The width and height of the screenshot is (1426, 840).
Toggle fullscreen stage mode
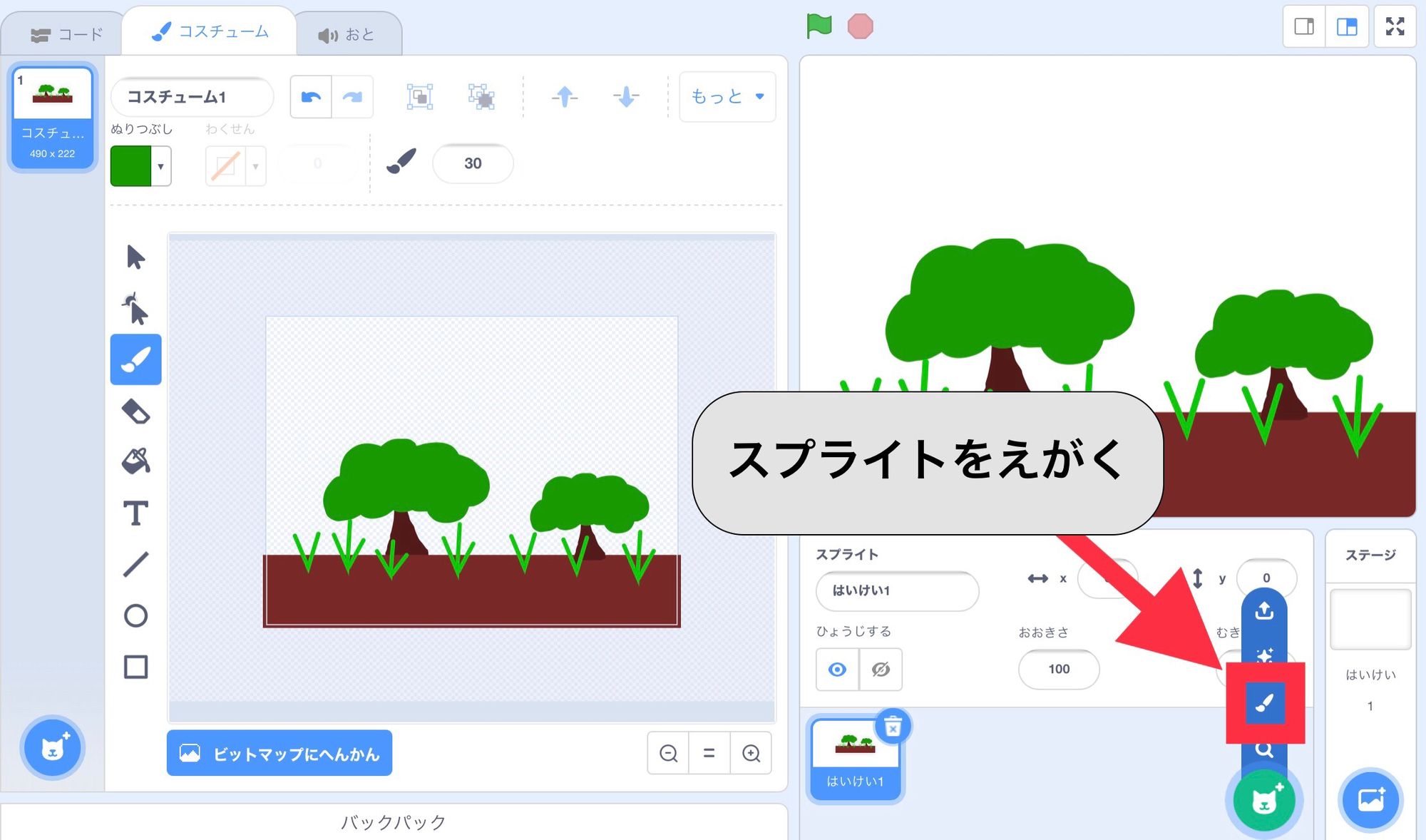coord(1395,26)
